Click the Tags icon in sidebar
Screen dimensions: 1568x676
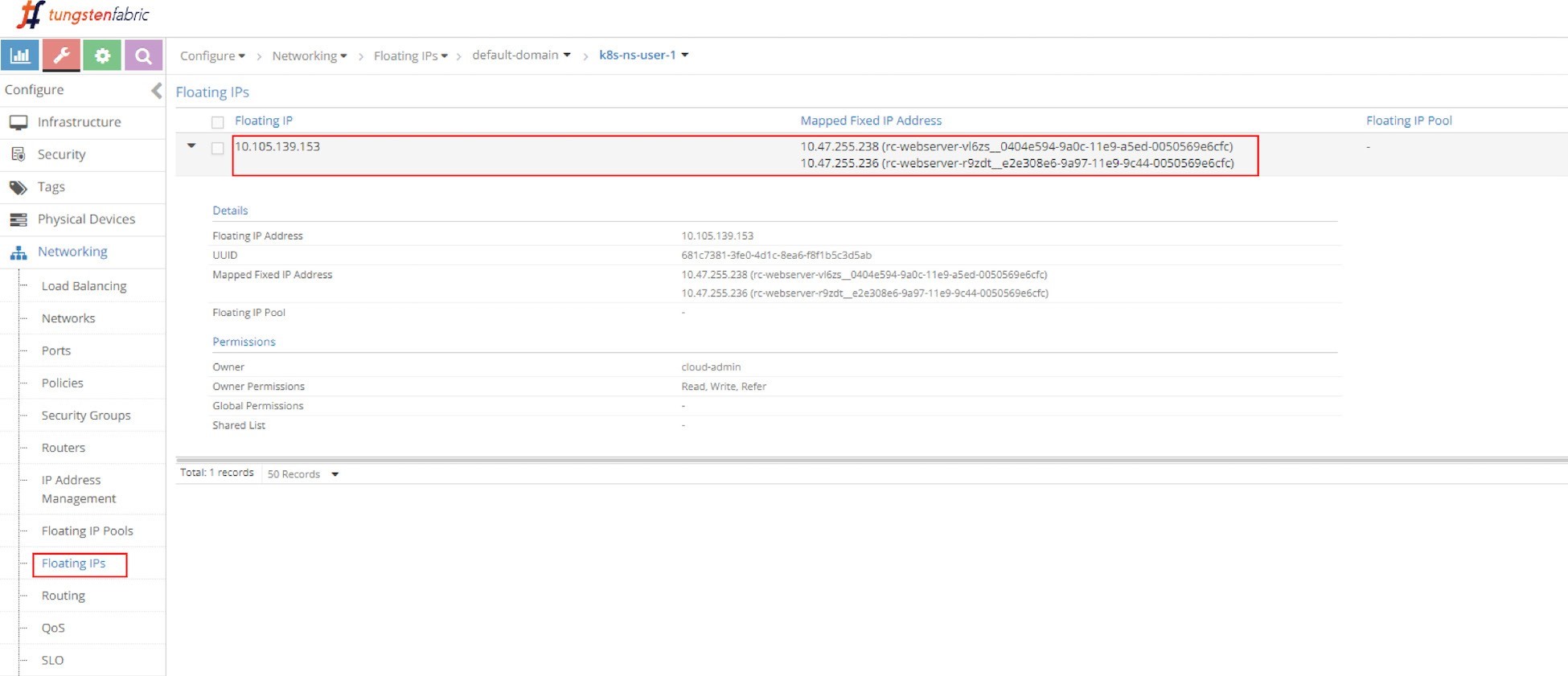[18, 187]
